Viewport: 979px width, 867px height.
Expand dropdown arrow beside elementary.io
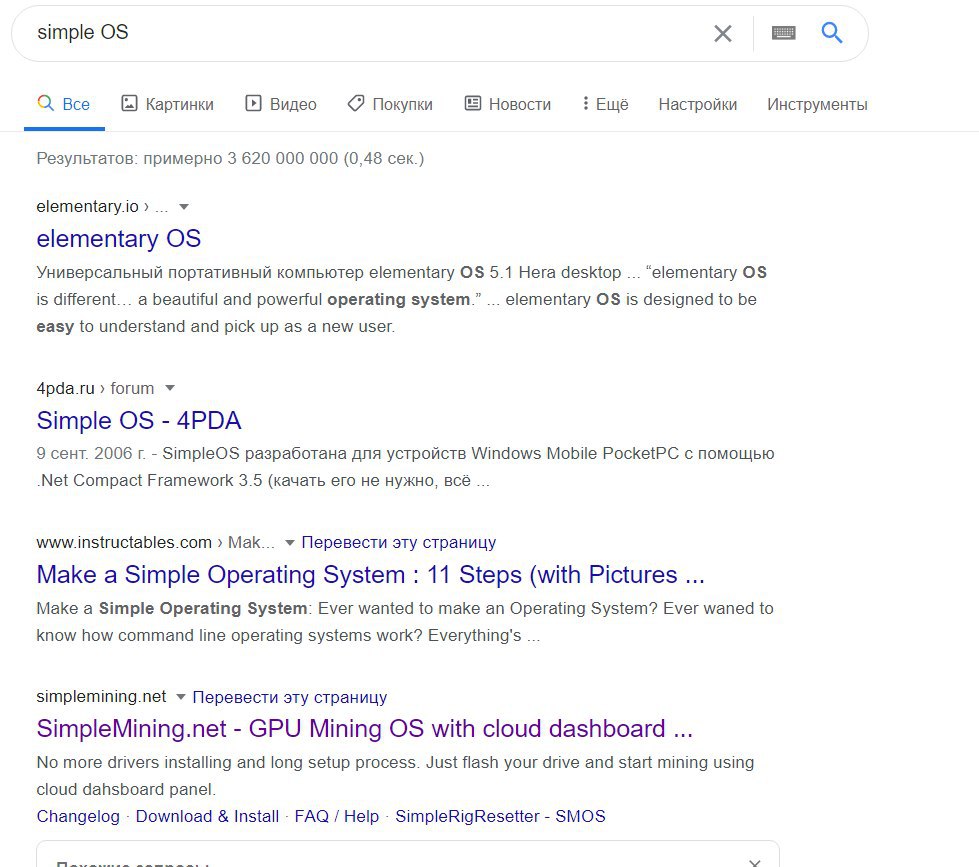coord(184,207)
